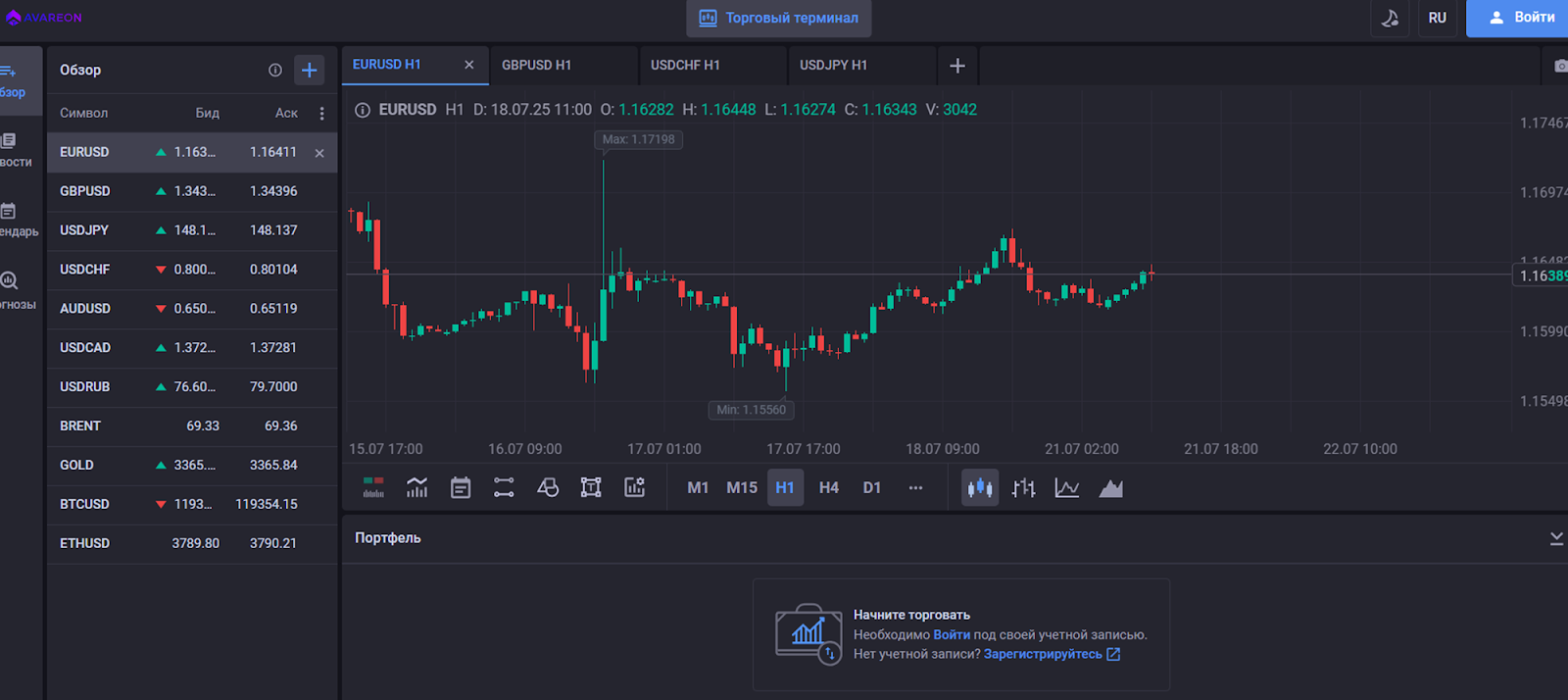Click ask price 119354.15 for BTCUSD
Image resolution: width=1568 pixels, height=700 pixels.
pos(267,505)
